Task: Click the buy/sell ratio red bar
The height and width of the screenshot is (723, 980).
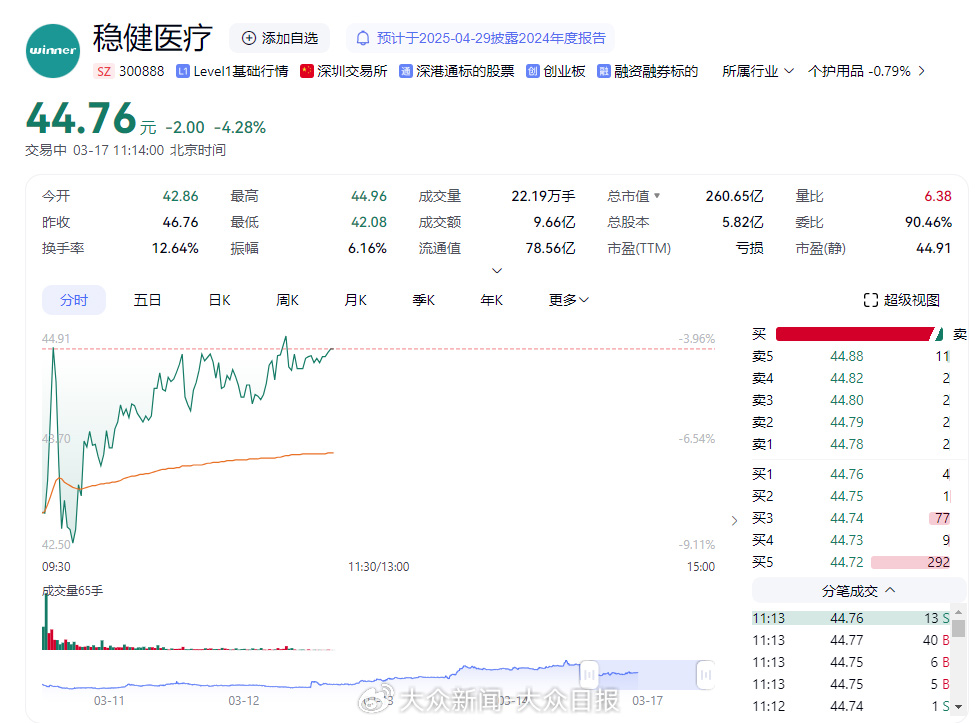Action: (x=854, y=334)
